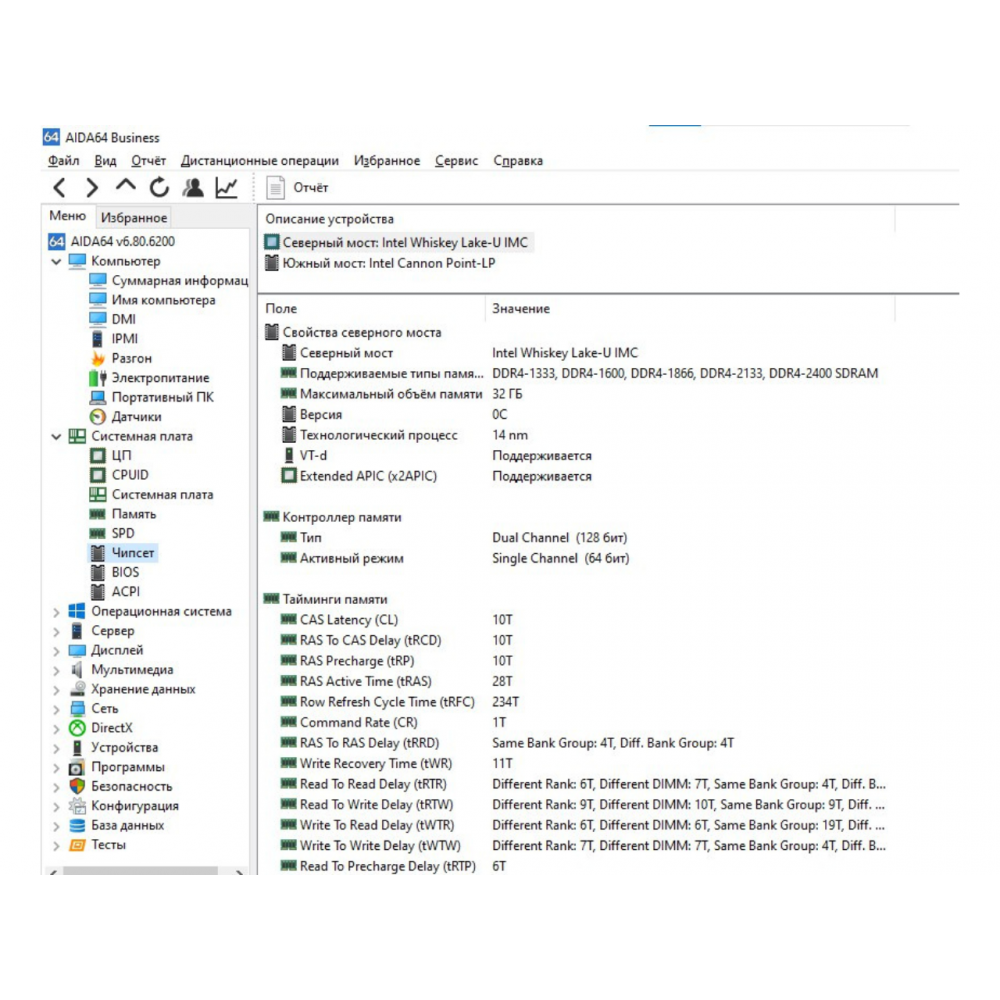Expand the Устройства tree node
Screen dimensions: 1000x1000
56,748
